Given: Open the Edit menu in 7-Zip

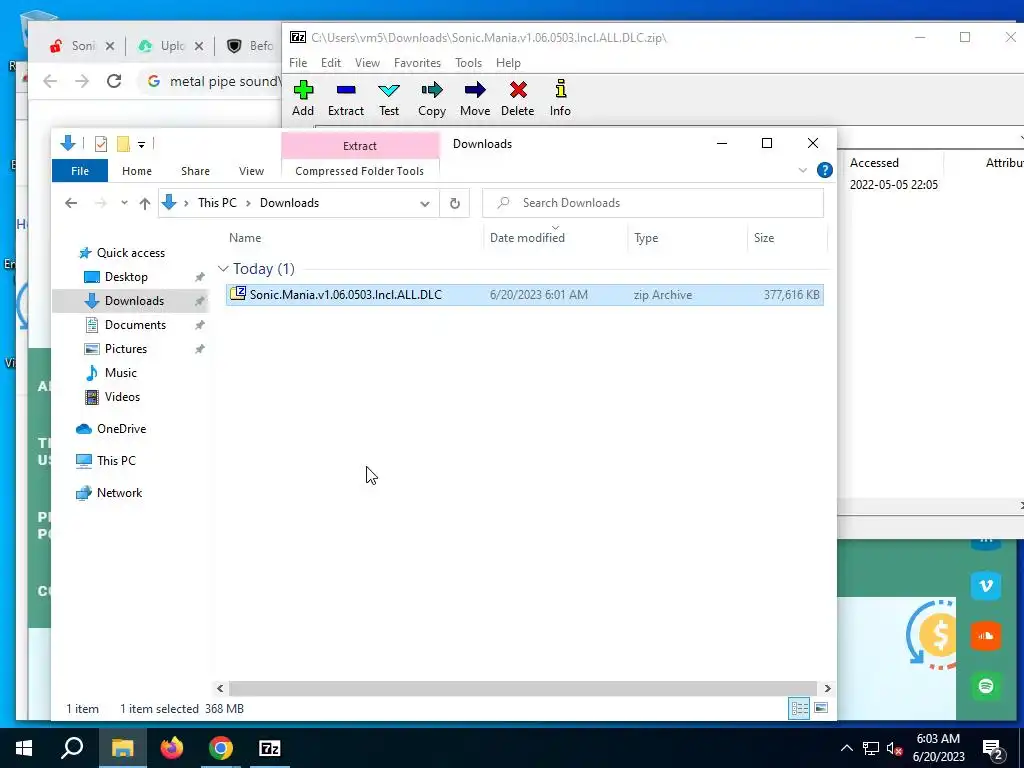Looking at the screenshot, I should coord(330,63).
